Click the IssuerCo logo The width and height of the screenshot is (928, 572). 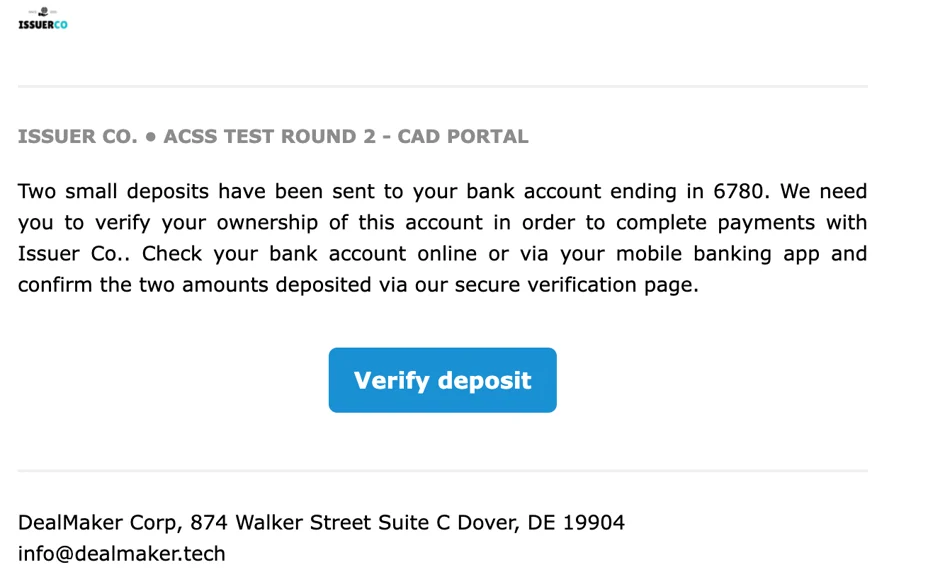coord(43,19)
